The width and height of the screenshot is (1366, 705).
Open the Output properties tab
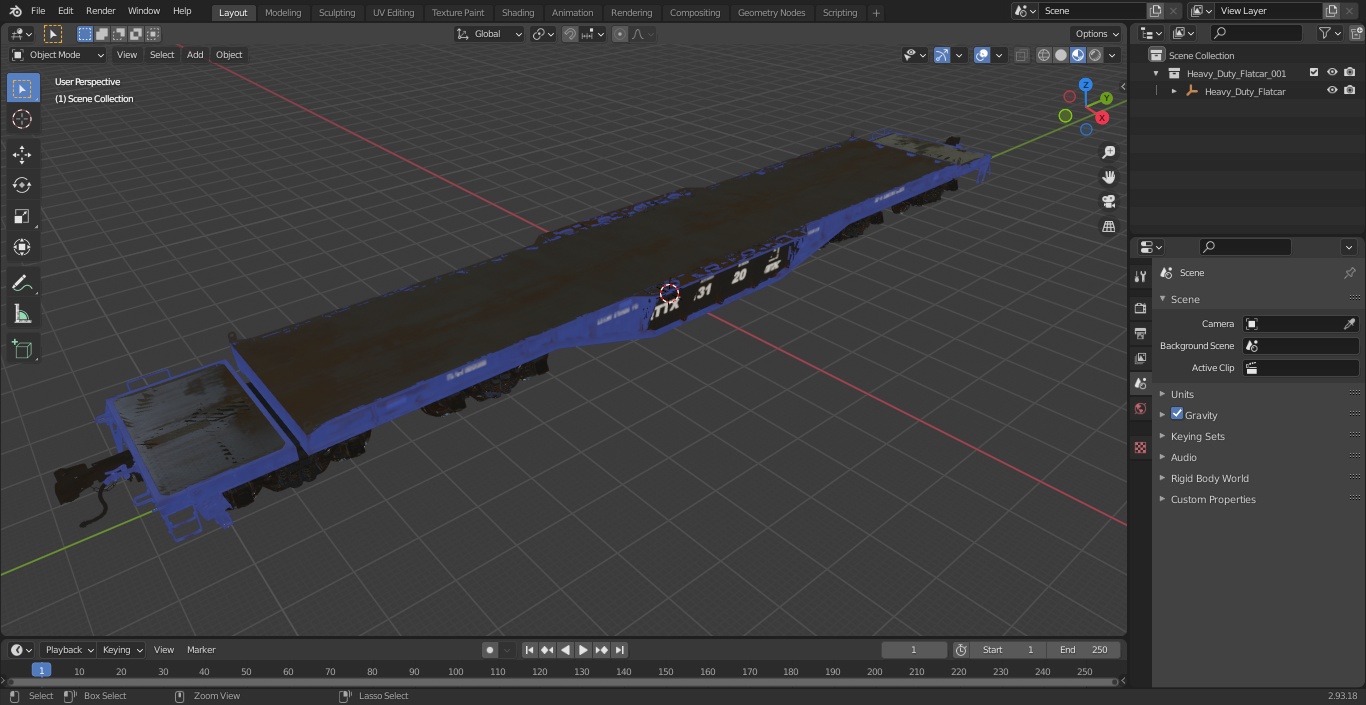tap(1140, 333)
